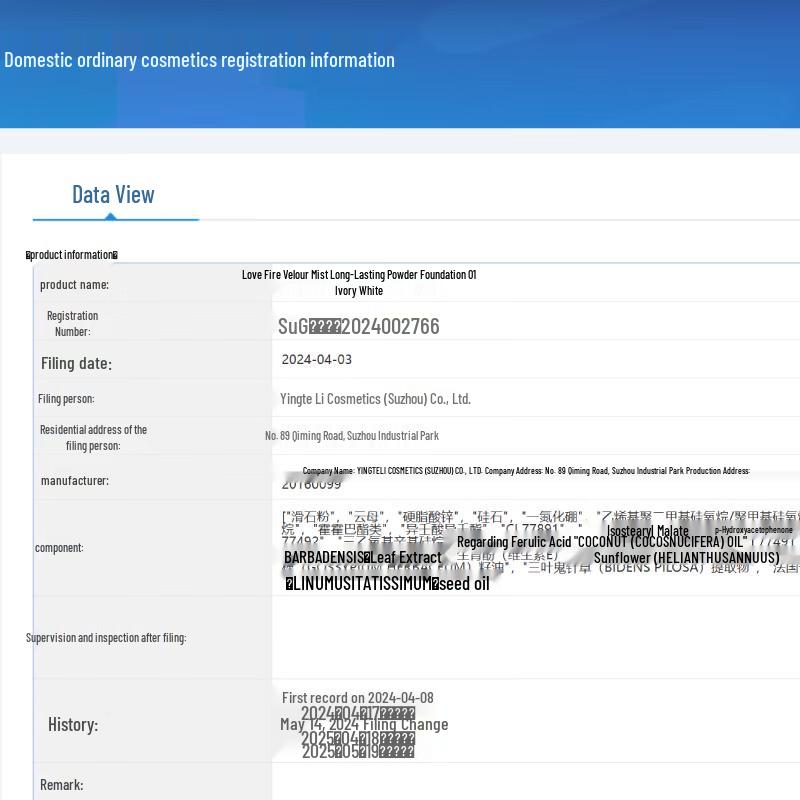Image resolution: width=800 pixels, height=800 pixels.
Task: Click the 'component:' label
Action: click(59, 548)
